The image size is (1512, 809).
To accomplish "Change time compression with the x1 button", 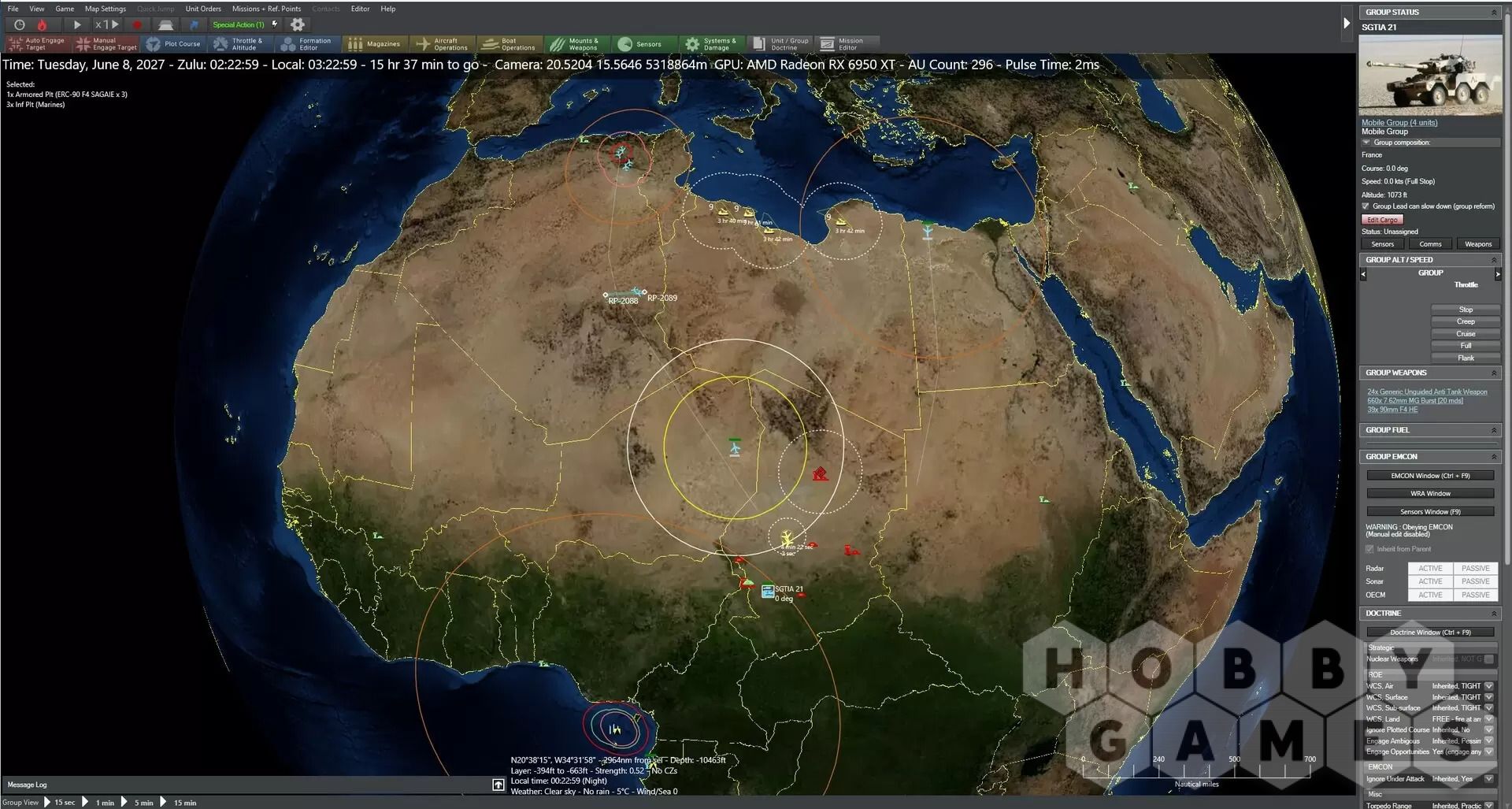I will pos(106,25).
